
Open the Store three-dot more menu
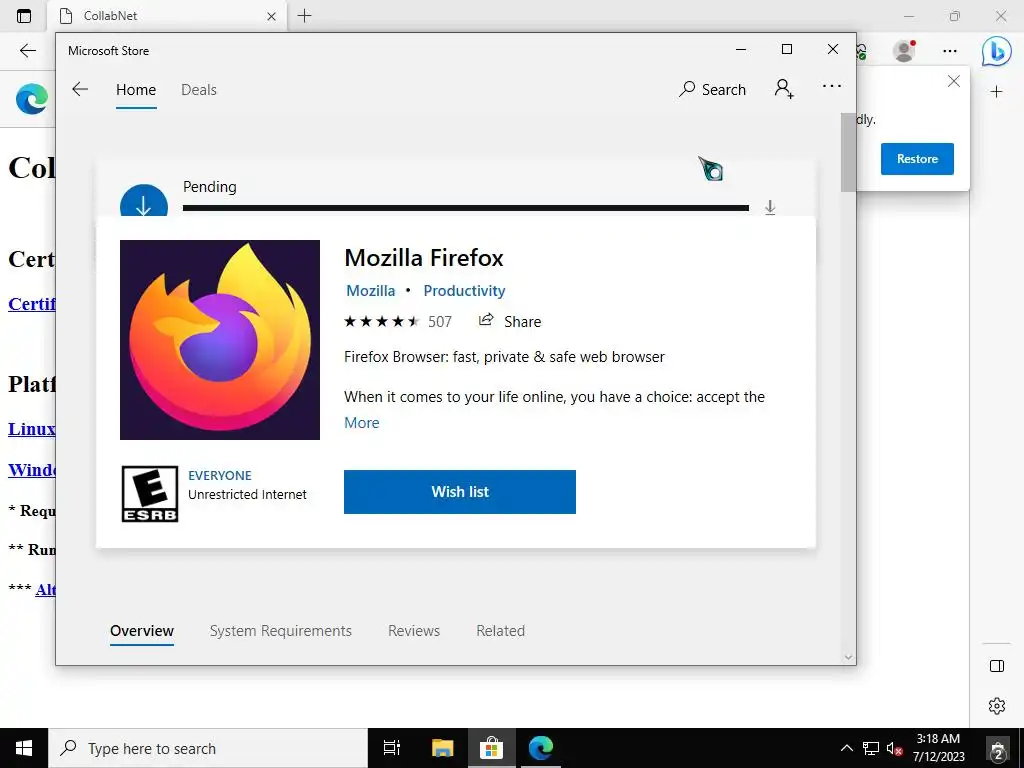831,86
